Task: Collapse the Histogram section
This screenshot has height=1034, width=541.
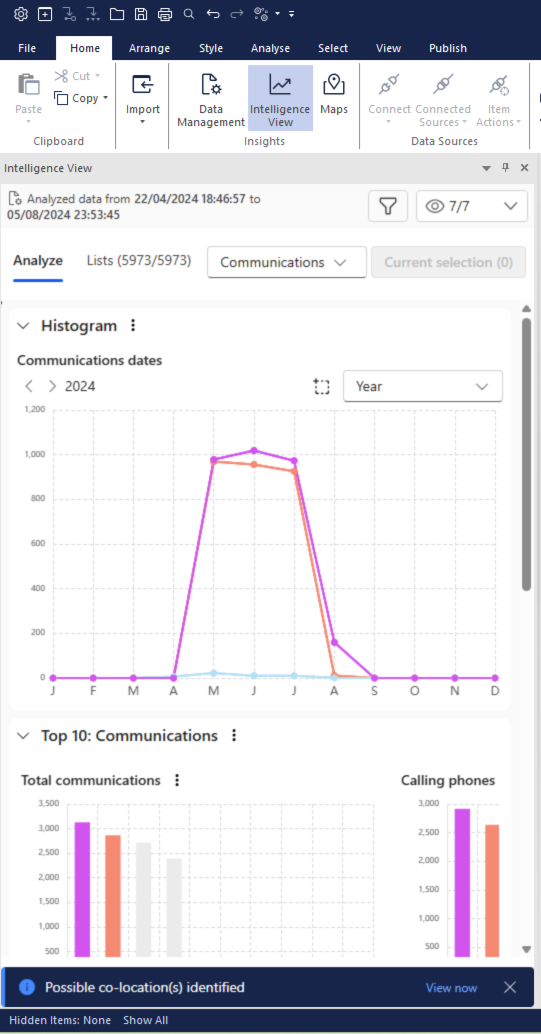Action: click(23, 326)
